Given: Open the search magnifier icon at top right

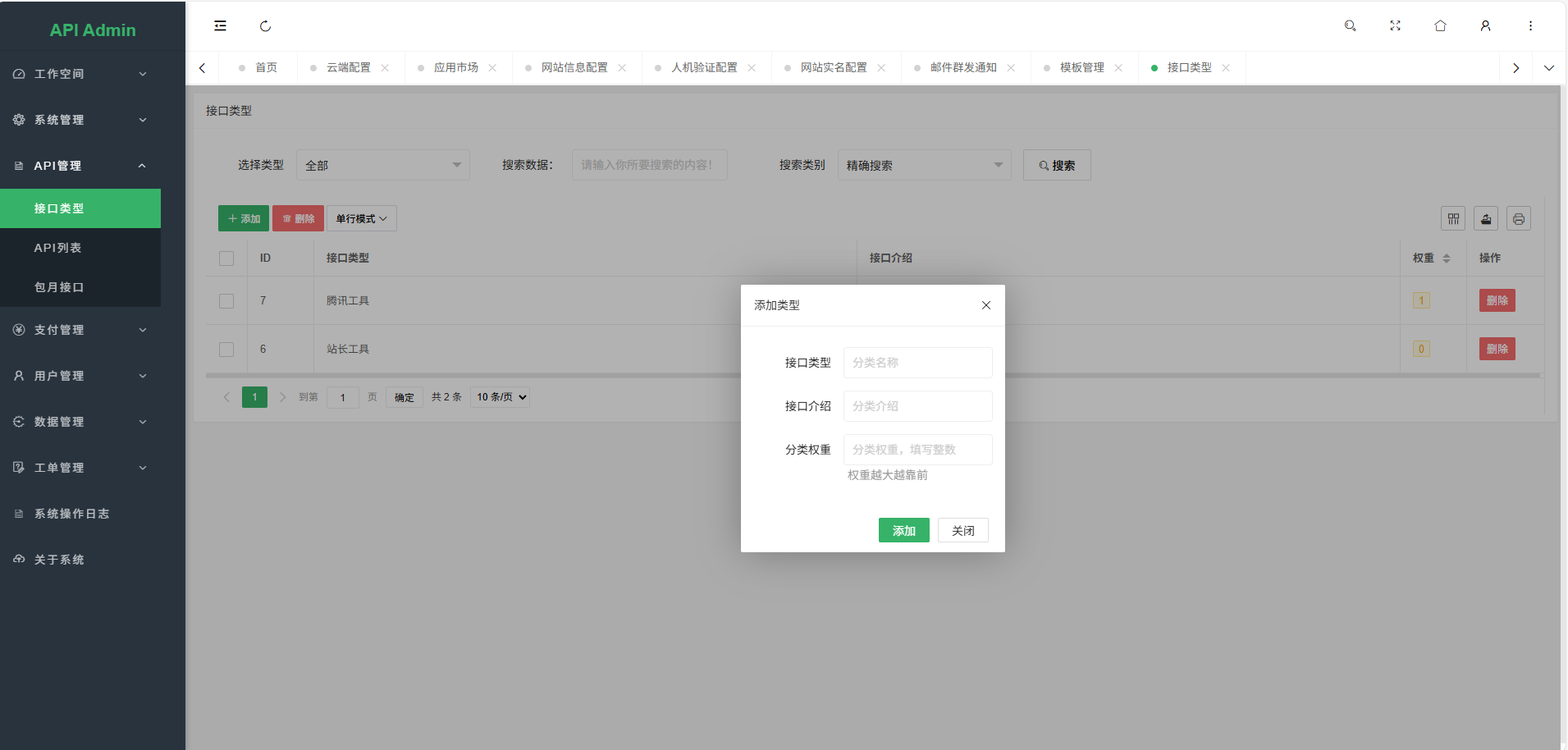Looking at the screenshot, I should [x=1350, y=26].
